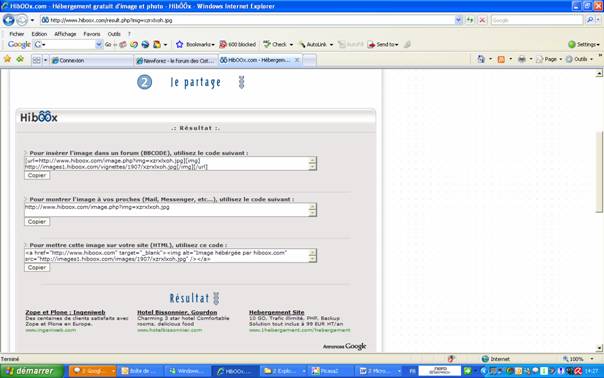Switch to the Connexion tab
The width and height of the screenshot is (604, 378).
[92, 60]
